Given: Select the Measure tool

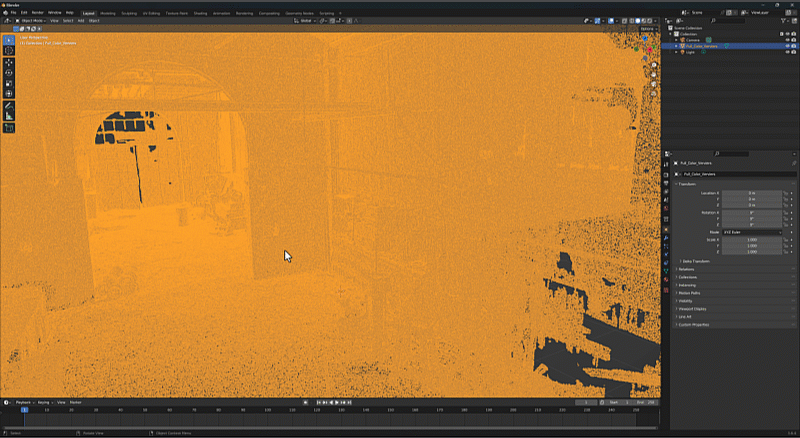Looking at the screenshot, I should click(x=9, y=116).
